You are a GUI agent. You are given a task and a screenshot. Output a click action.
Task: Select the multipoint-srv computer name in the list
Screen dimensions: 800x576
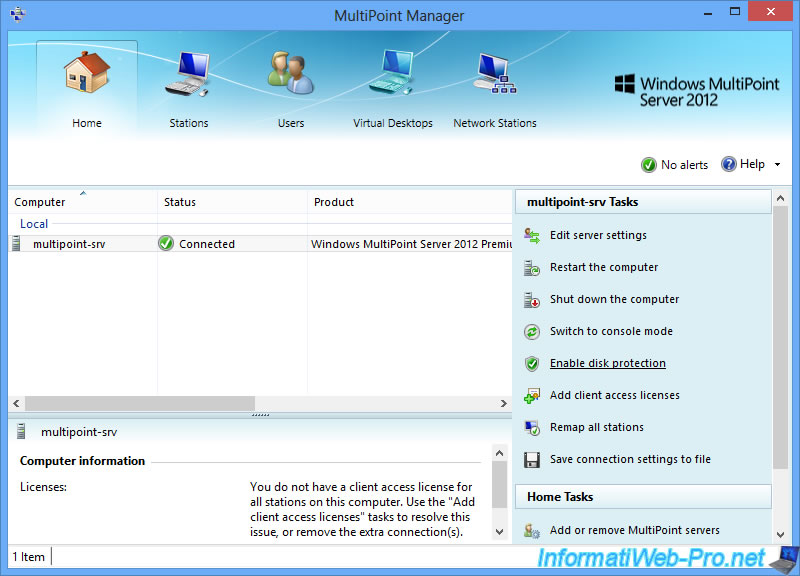[69, 244]
